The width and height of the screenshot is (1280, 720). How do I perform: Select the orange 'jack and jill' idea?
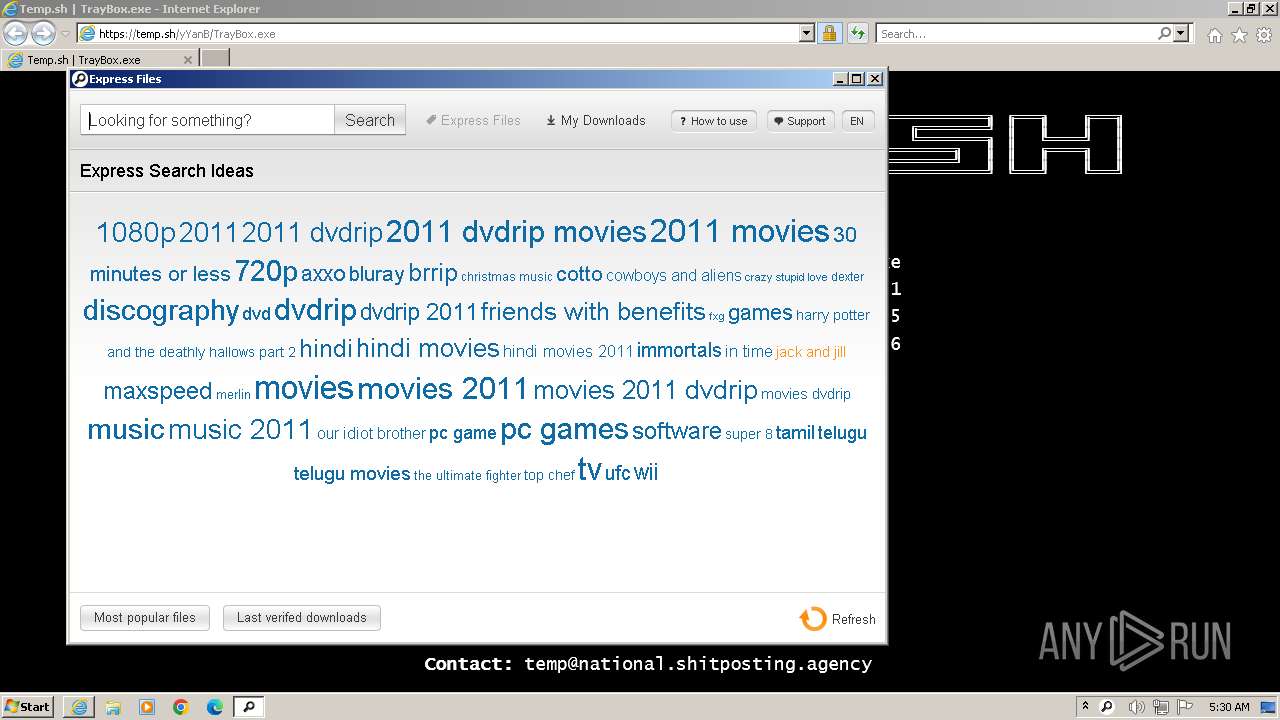tap(811, 351)
